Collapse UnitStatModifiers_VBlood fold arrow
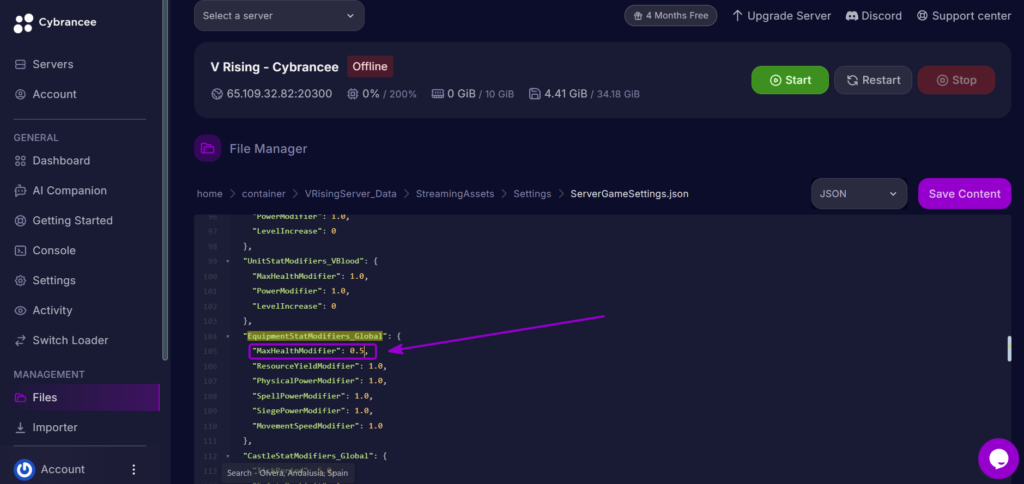 (x=227, y=261)
